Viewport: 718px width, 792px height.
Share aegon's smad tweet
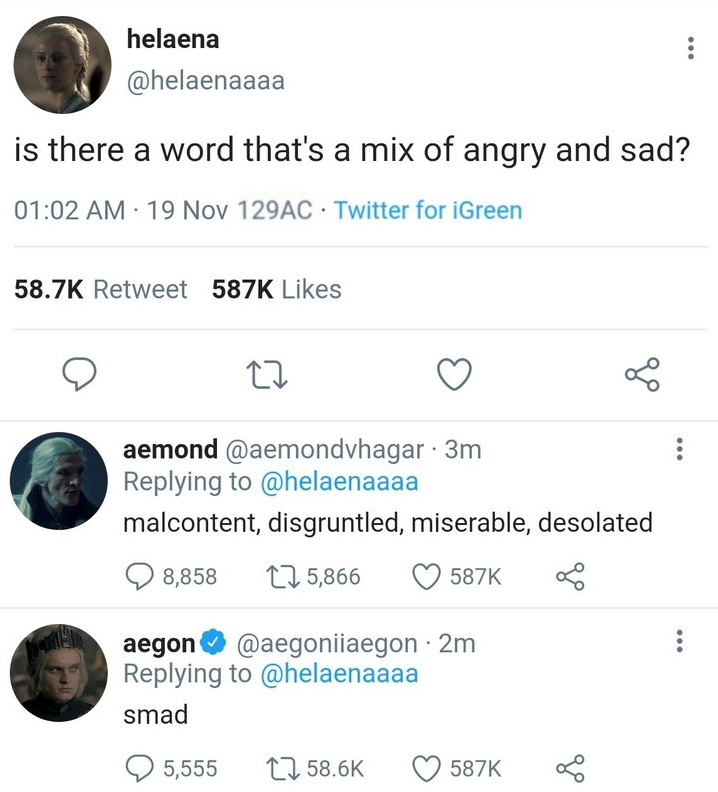[x=569, y=768]
